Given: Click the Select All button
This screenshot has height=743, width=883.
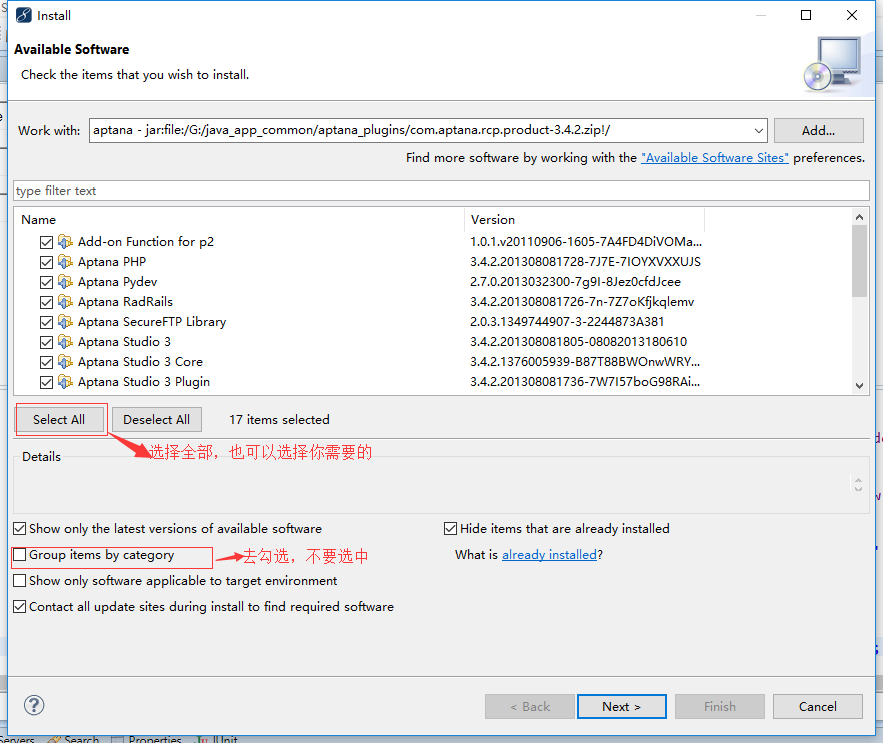Looking at the screenshot, I should [59, 420].
